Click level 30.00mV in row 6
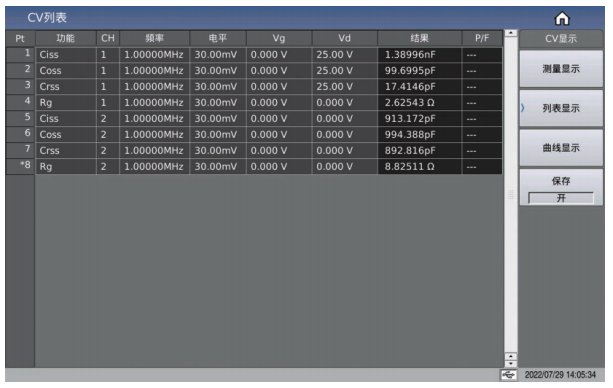The height and width of the screenshot is (388, 613). (x=218, y=135)
